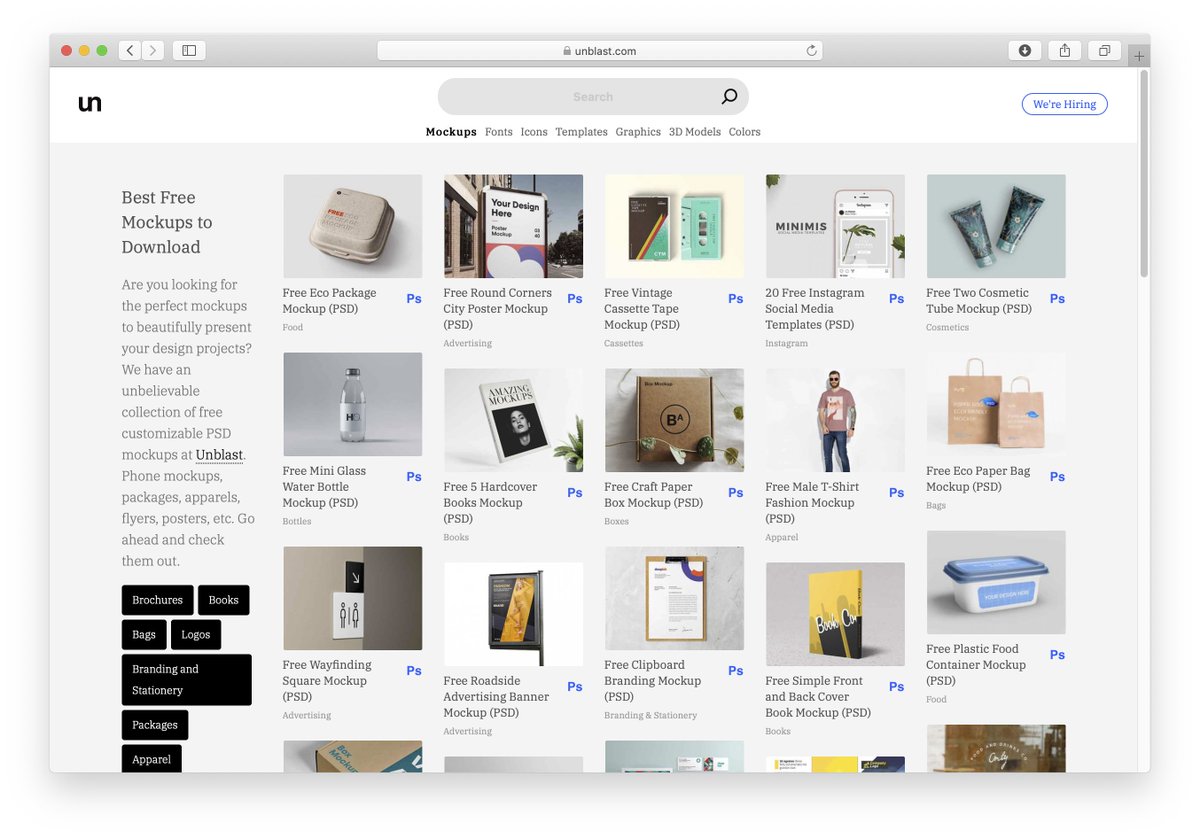Open the Fonts nav item
Viewport: 1200px width, 838px height.
point(498,132)
